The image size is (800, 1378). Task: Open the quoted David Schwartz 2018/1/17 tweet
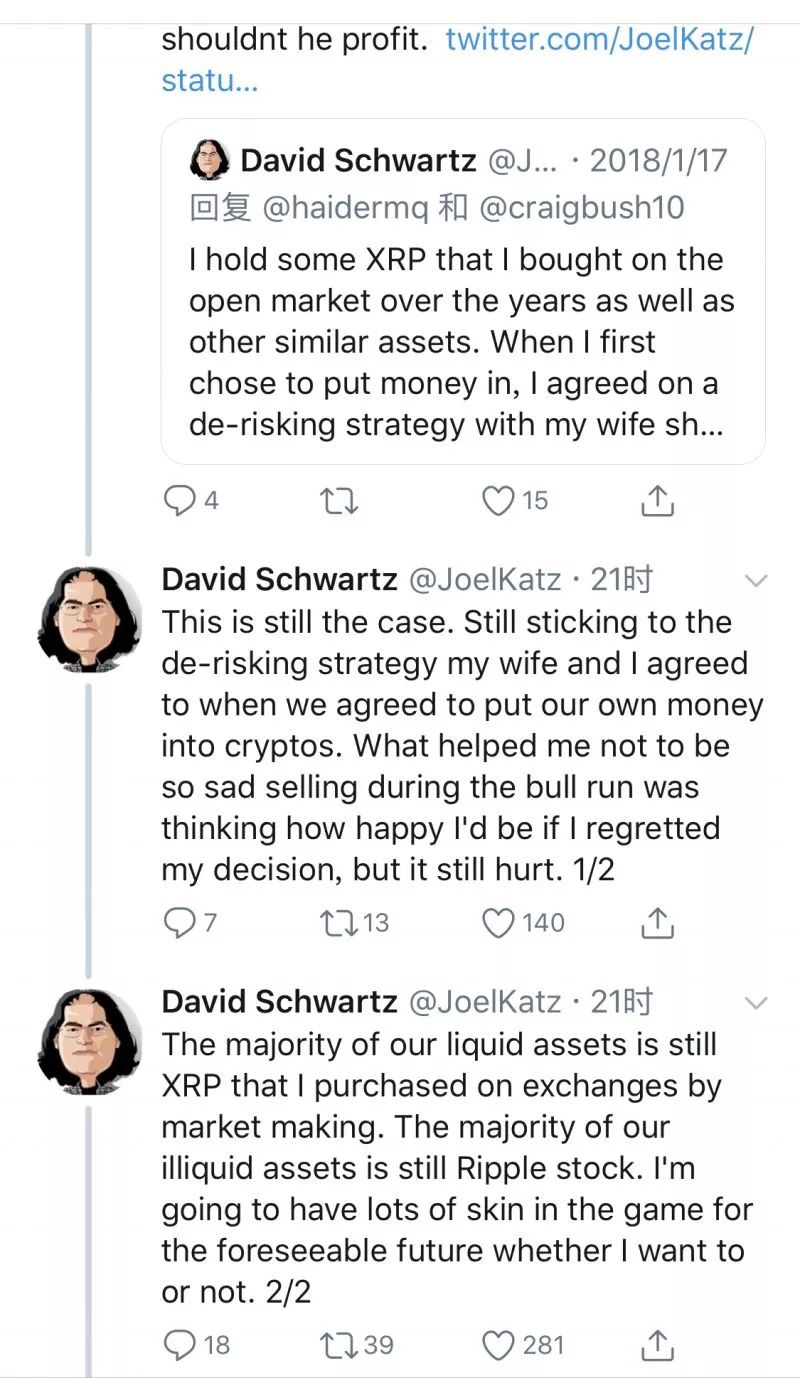tap(463, 291)
